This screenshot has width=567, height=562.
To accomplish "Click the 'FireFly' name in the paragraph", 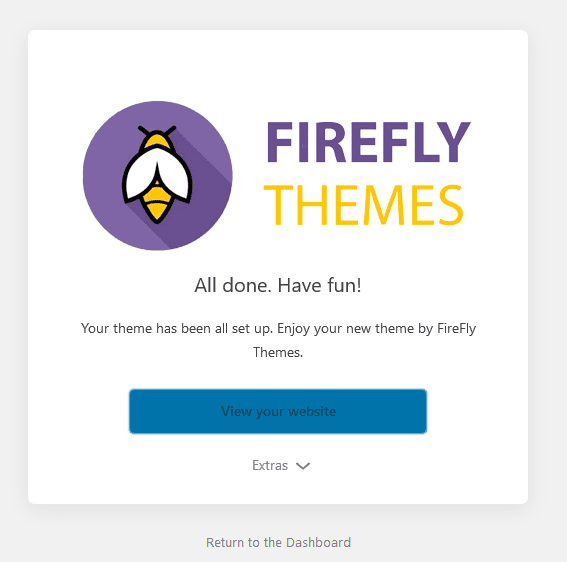I will coord(456,329).
